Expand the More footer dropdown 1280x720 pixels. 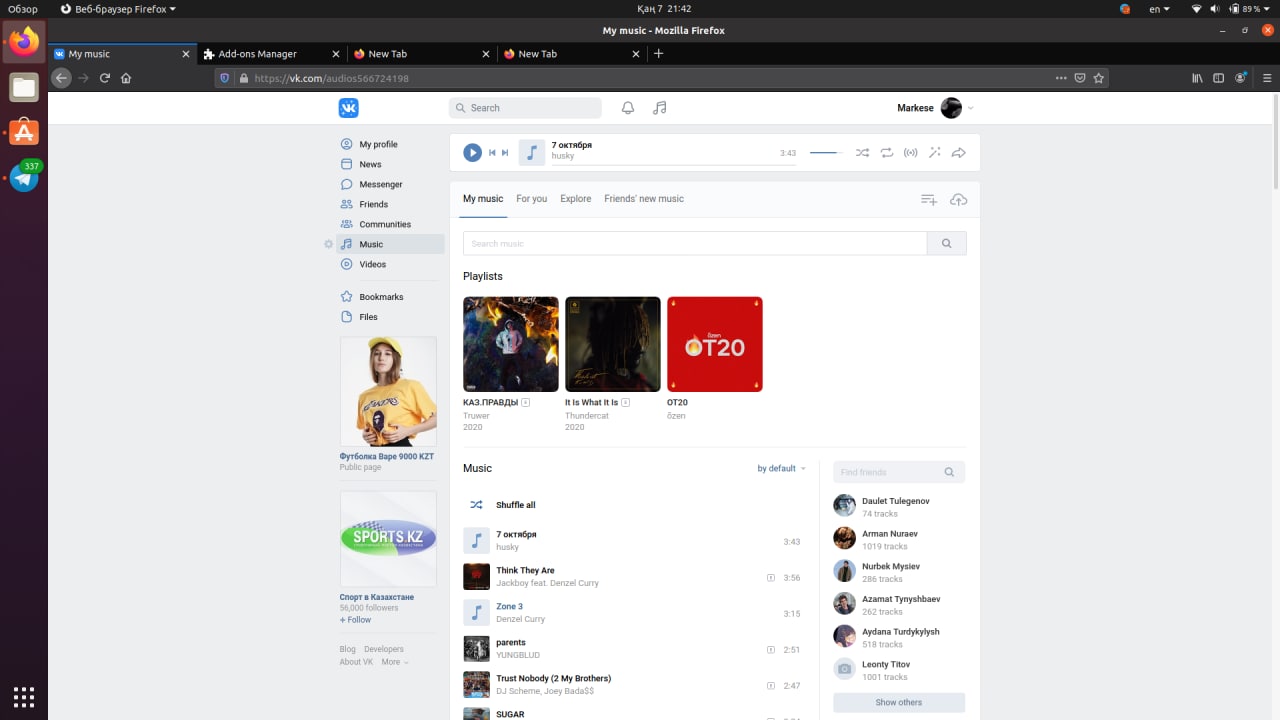pos(395,662)
